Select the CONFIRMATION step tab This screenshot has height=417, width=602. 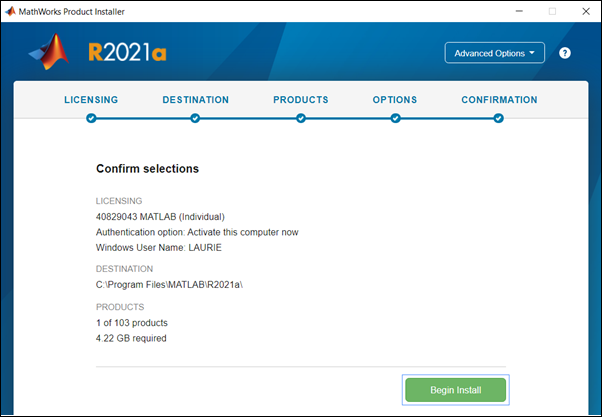(x=499, y=100)
